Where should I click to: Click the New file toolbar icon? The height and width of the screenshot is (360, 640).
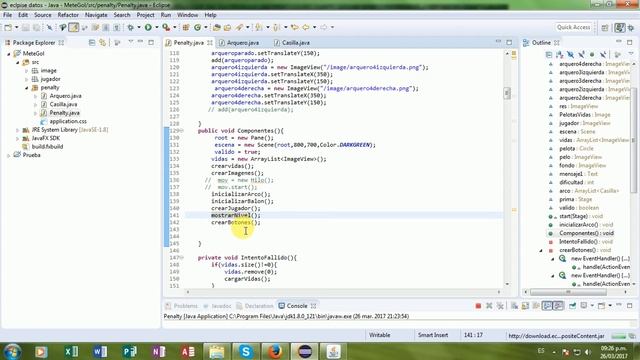(8, 27)
